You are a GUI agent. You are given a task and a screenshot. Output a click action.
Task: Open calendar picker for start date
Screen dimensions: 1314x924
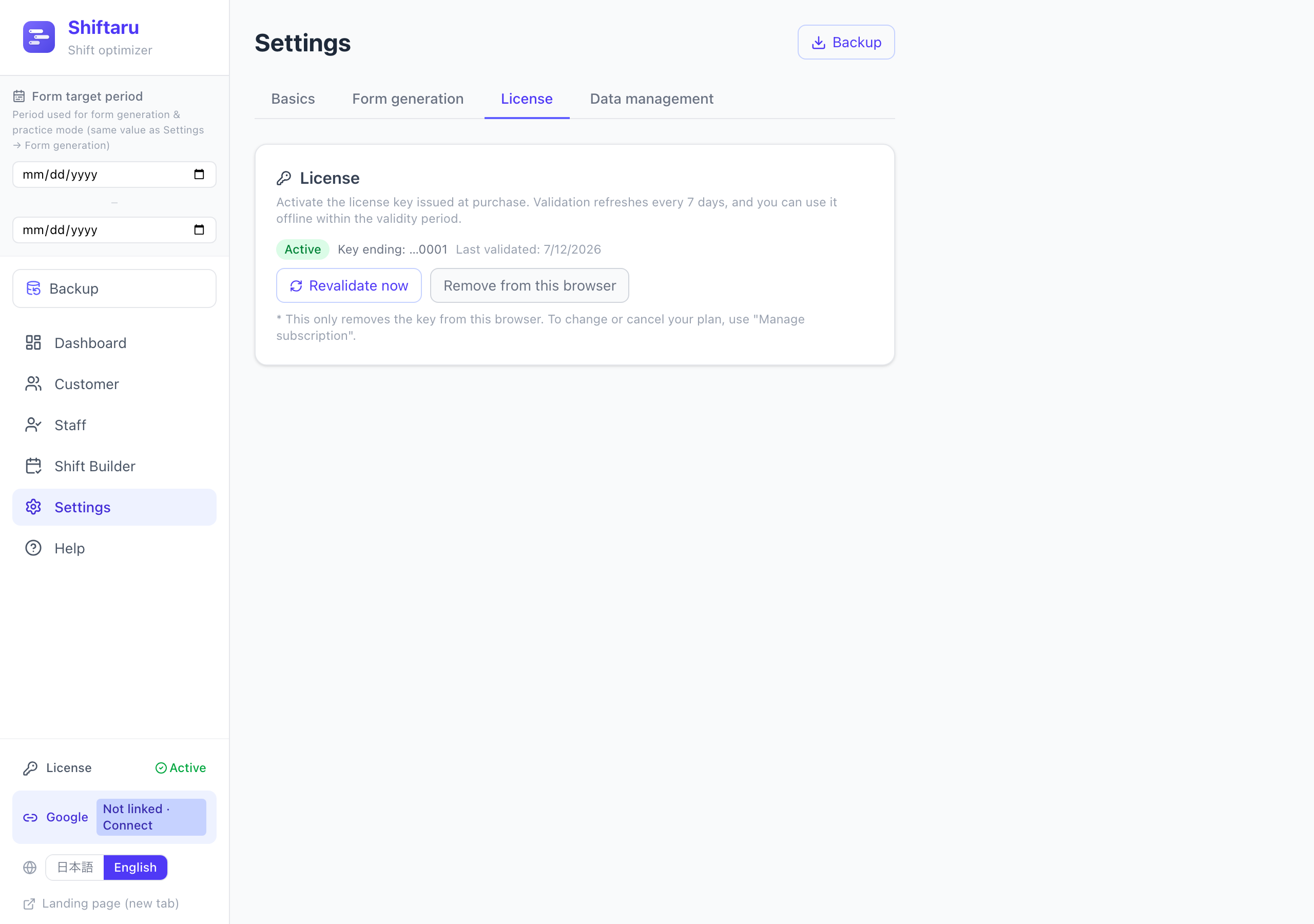point(199,175)
